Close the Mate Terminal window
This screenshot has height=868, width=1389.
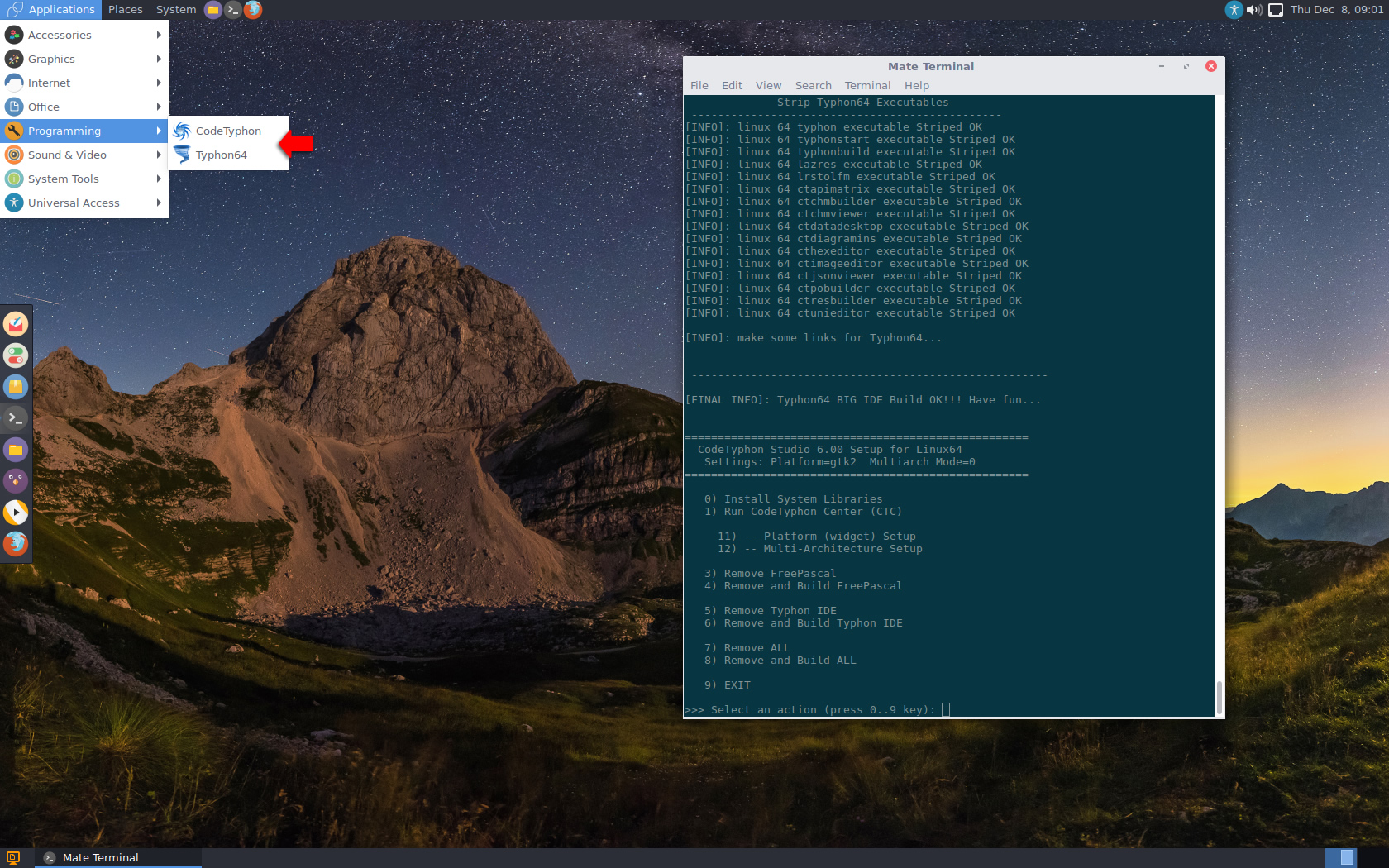[x=1211, y=66]
